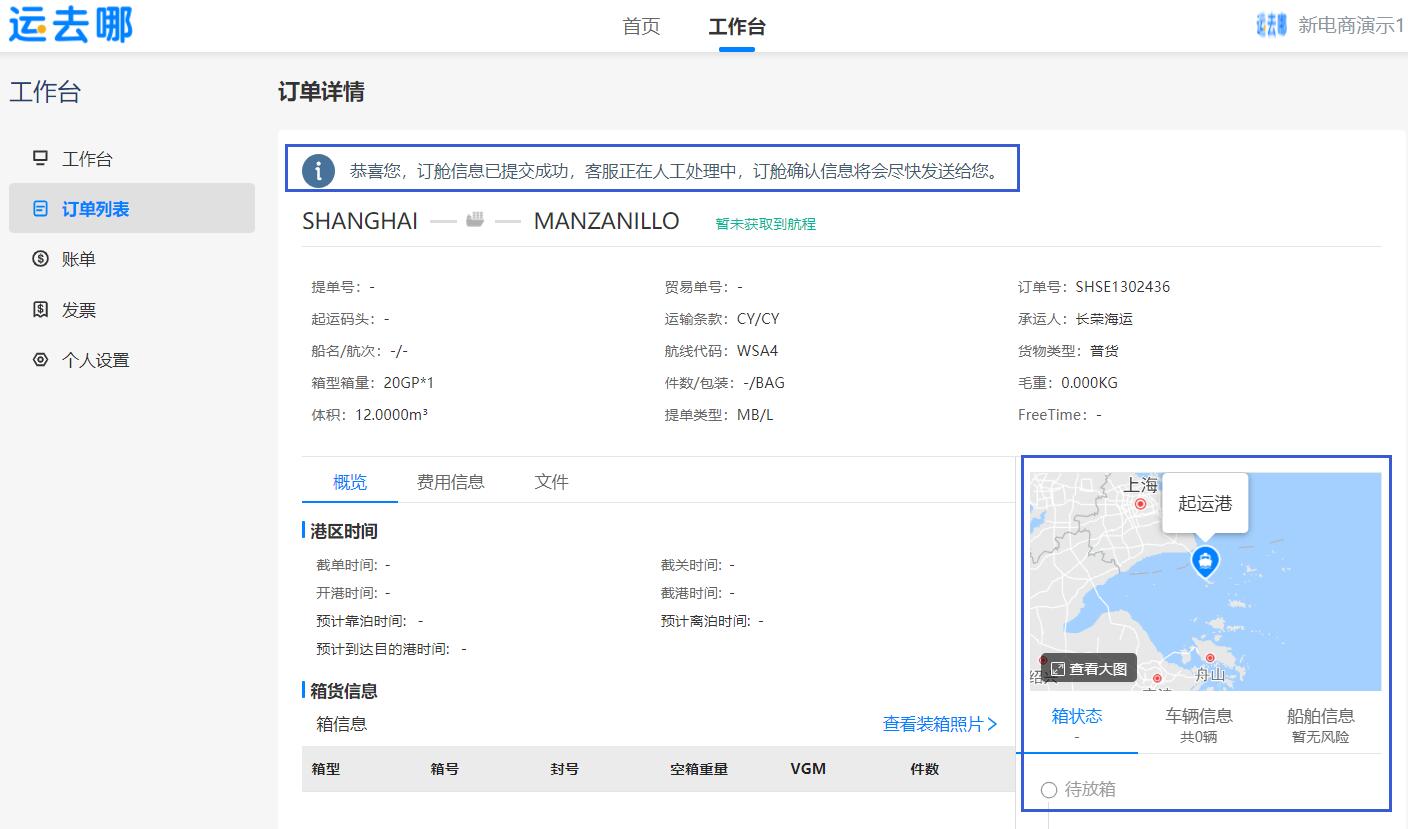This screenshot has width=1408, height=829.
Task: Select the 待放箱 status circle
Action: tap(1049, 790)
